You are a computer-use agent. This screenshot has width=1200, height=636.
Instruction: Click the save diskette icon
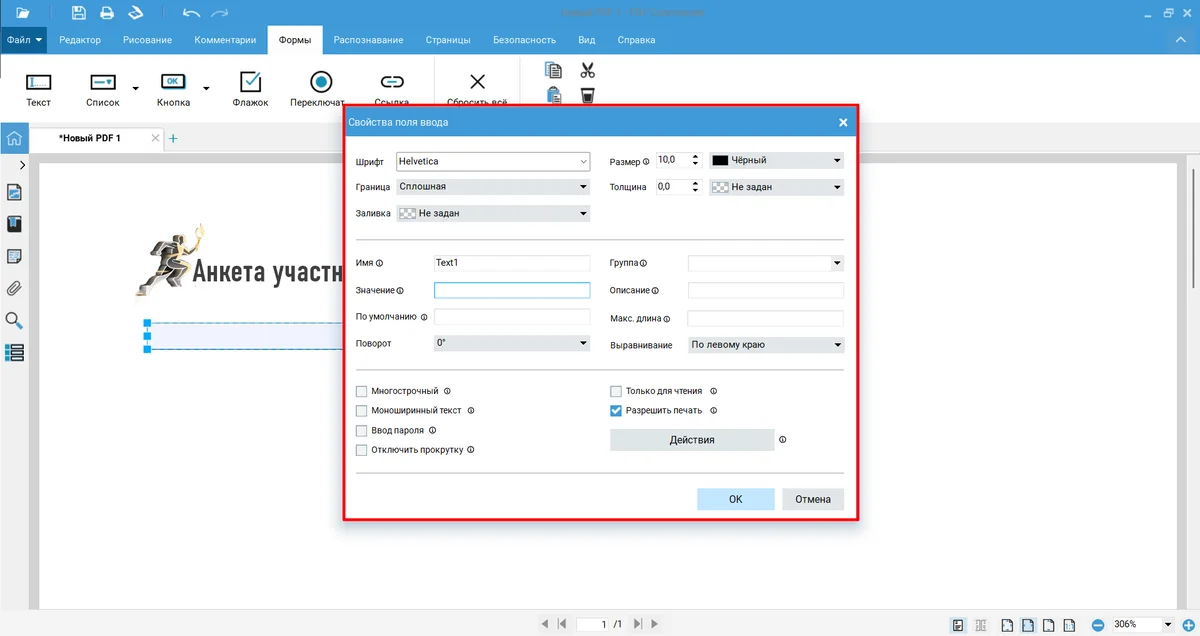(79, 13)
